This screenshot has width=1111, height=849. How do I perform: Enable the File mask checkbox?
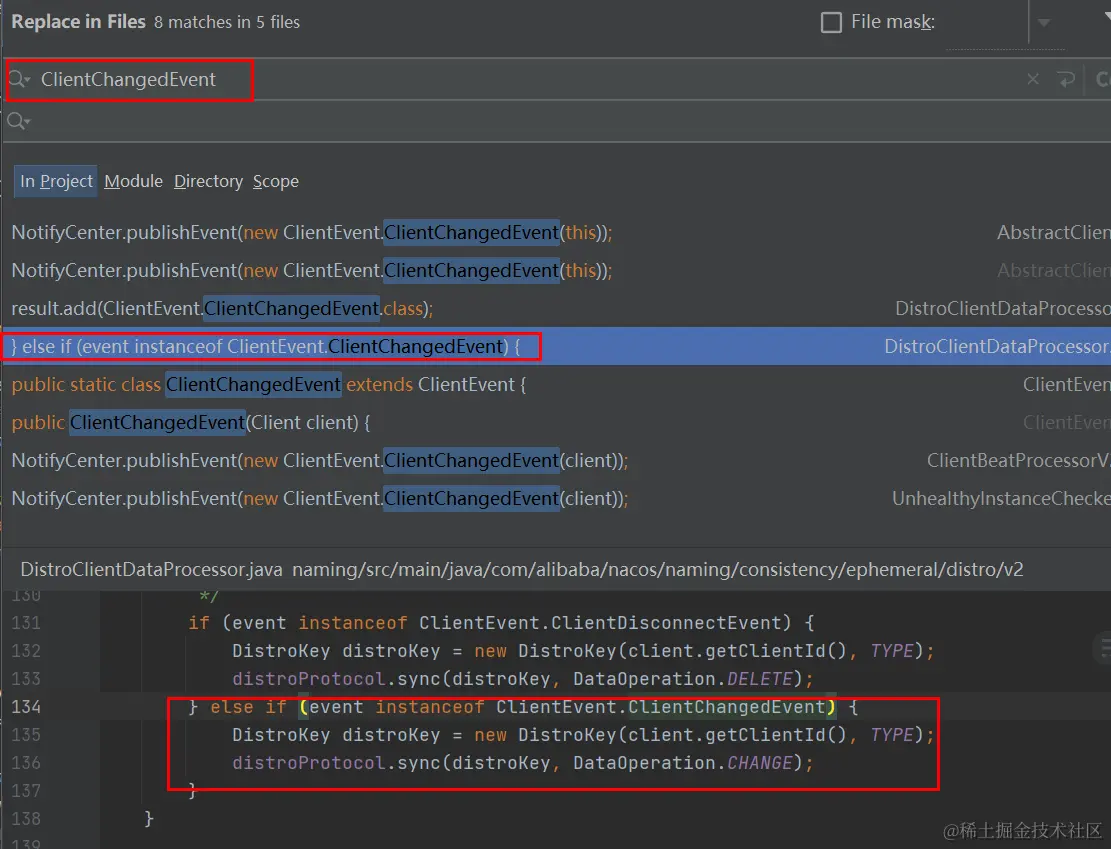831,22
